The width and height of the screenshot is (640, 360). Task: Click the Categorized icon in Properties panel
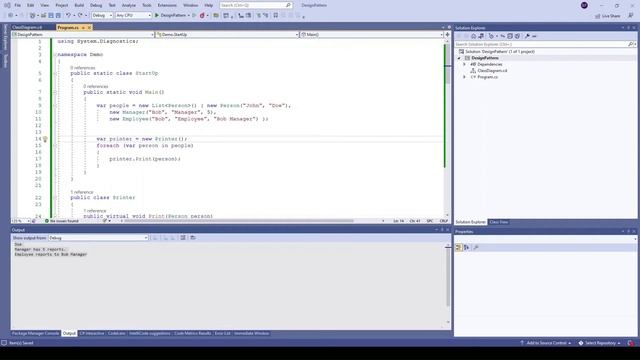pos(459,247)
